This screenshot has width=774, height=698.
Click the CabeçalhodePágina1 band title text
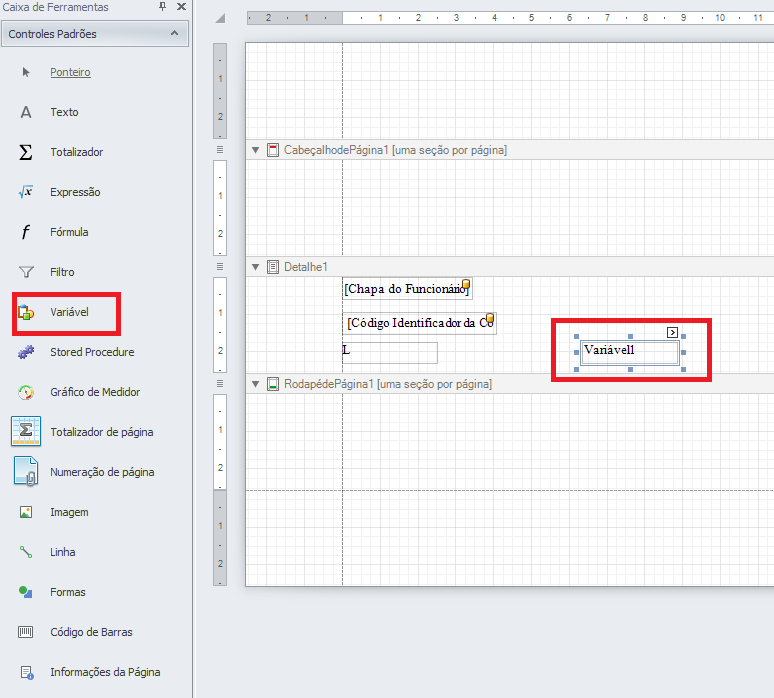pyautogui.click(x=395, y=150)
